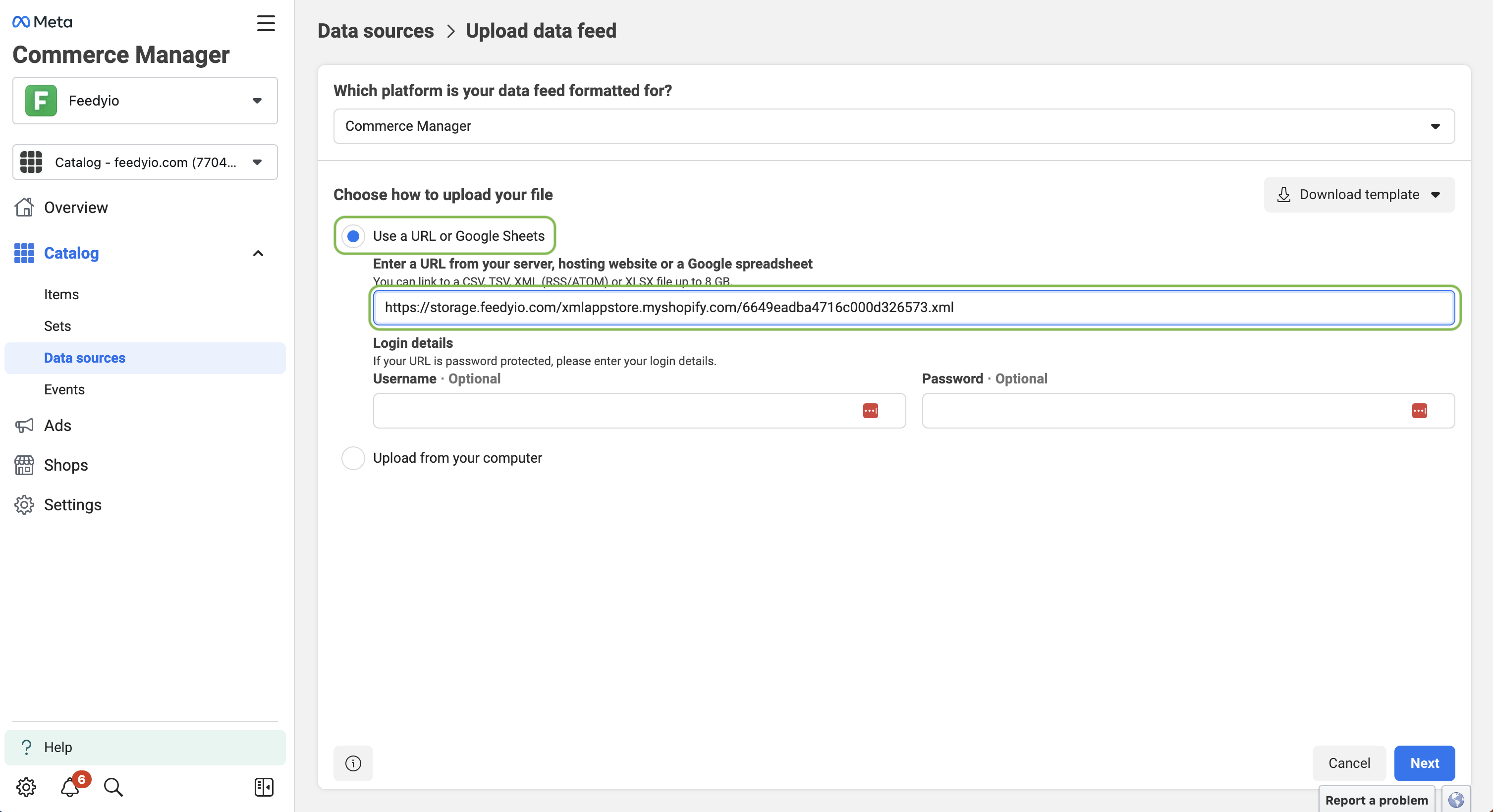Open Data sources under Catalog
Viewport: 1493px width, 812px height.
(x=145, y=358)
